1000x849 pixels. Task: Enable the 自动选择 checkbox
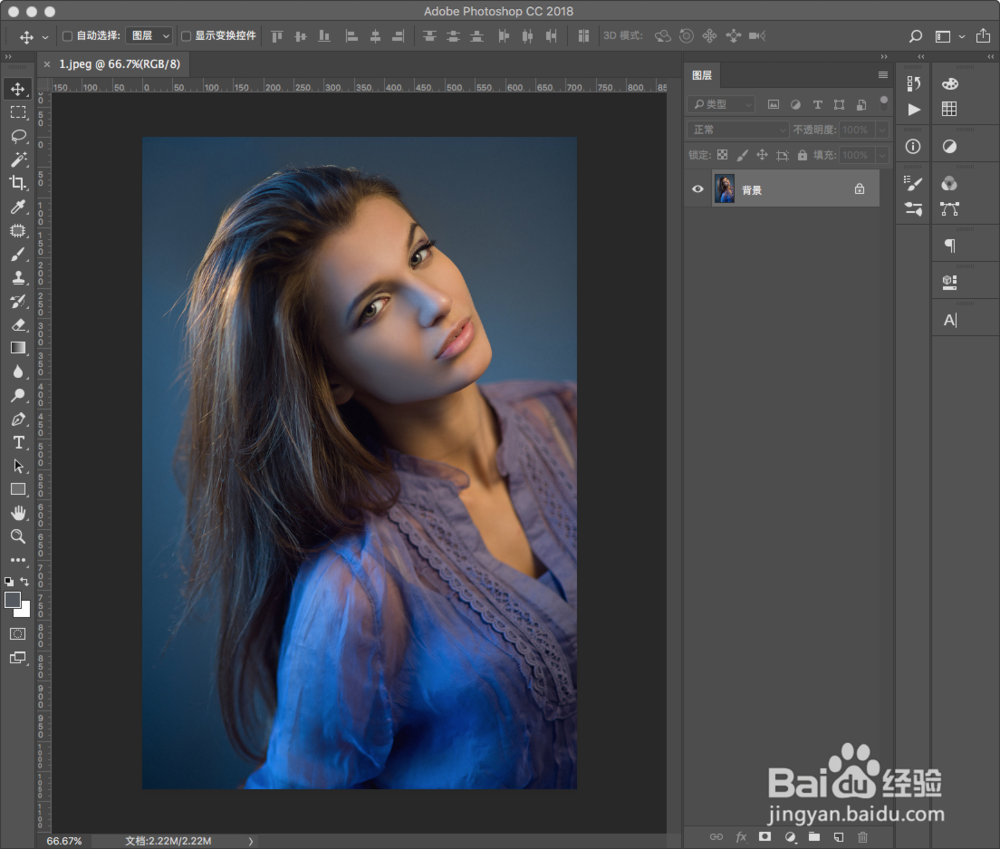click(66, 35)
